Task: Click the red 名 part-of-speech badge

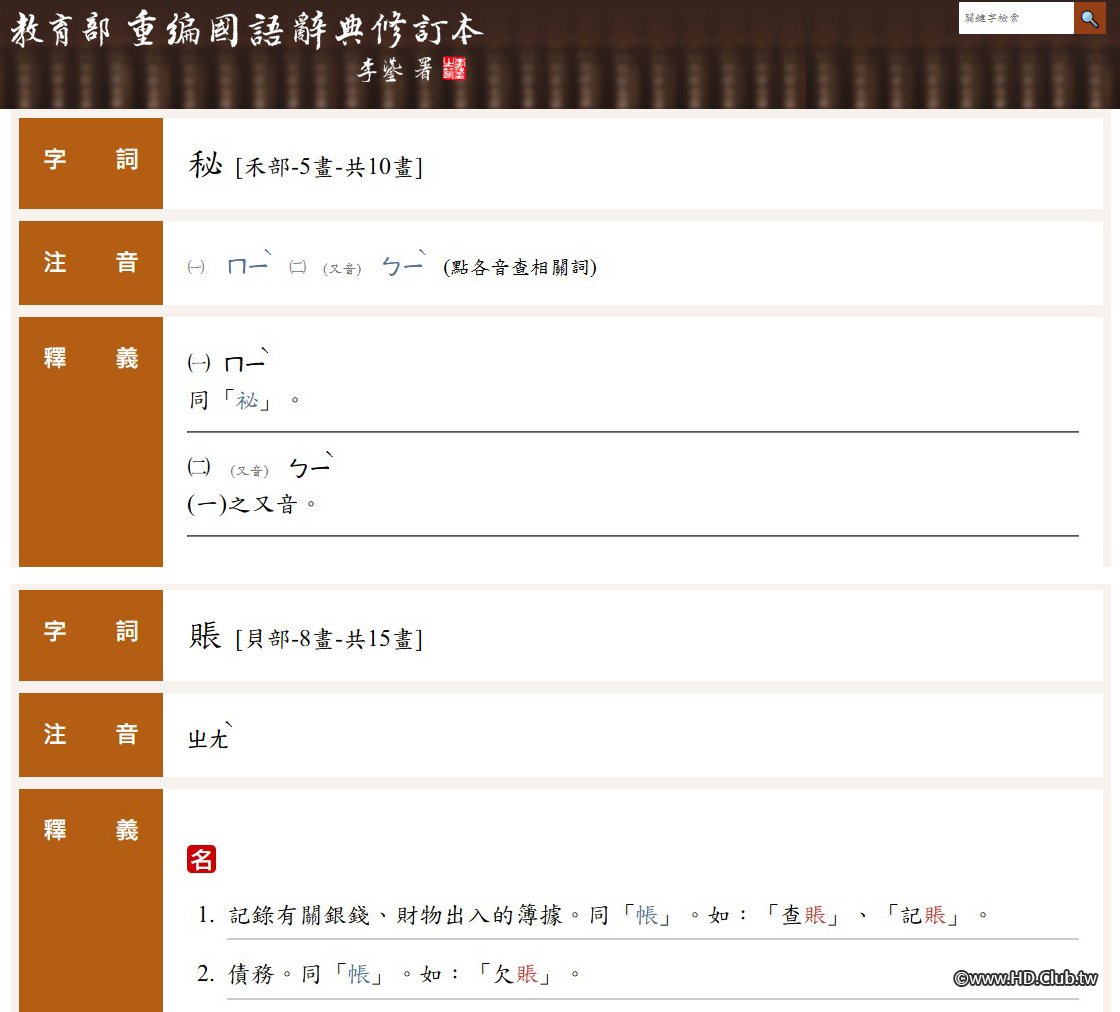Action: [201, 859]
